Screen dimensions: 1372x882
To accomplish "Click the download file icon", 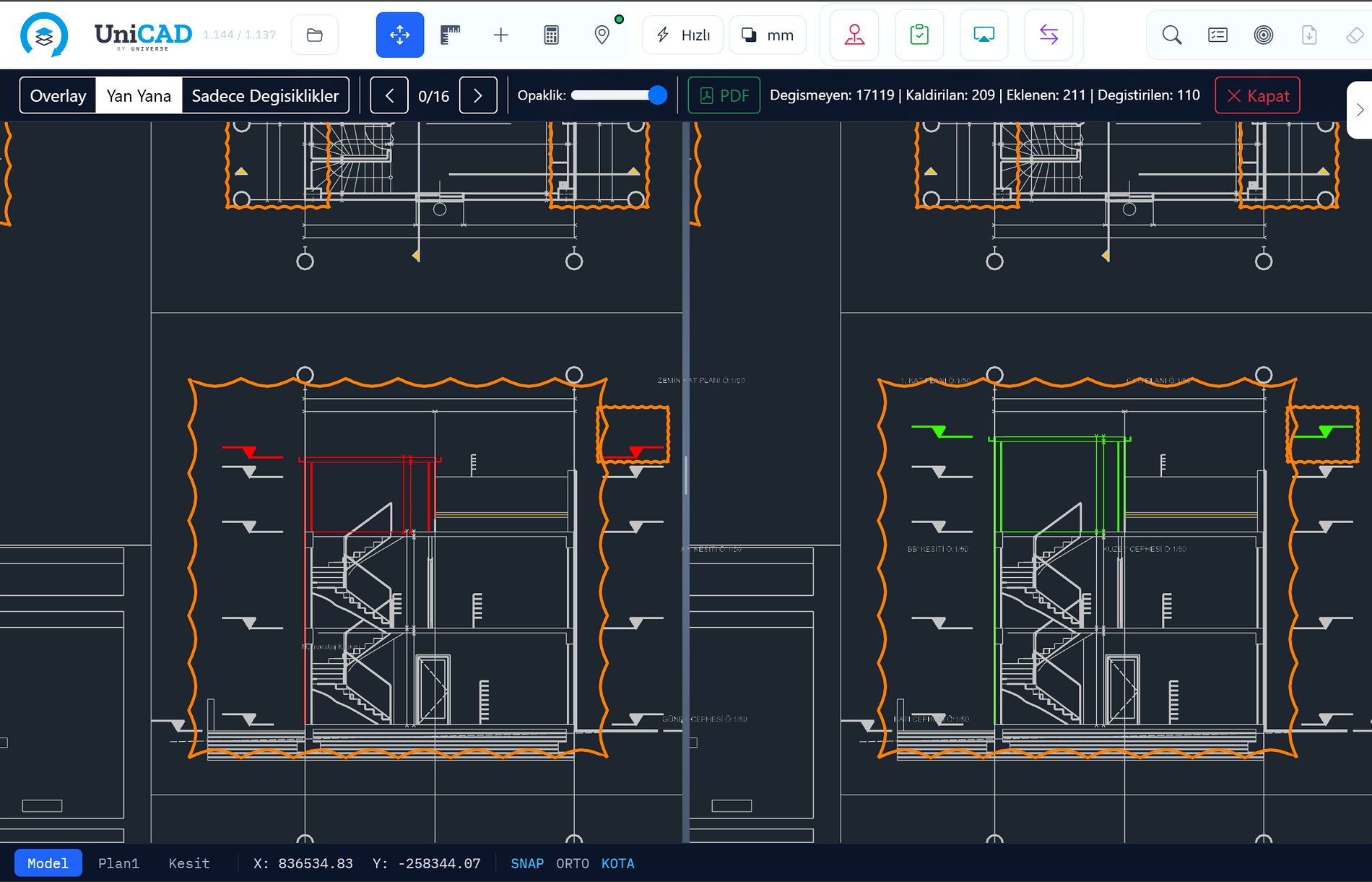I will [x=1309, y=35].
